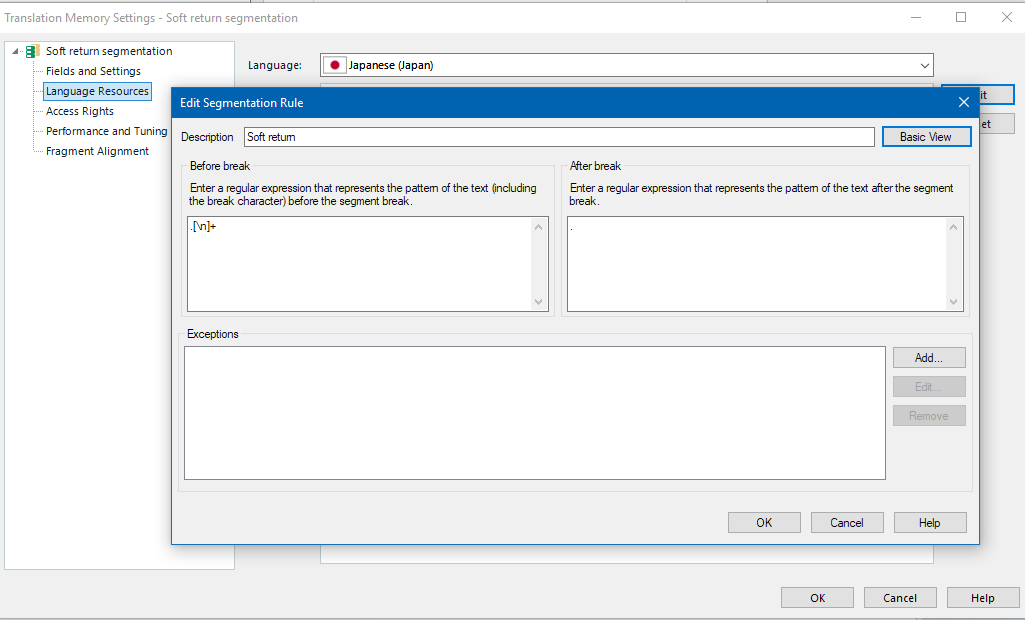
Task: Close the Edit Segmentation Rule dialog
Action: (x=963, y=102)
